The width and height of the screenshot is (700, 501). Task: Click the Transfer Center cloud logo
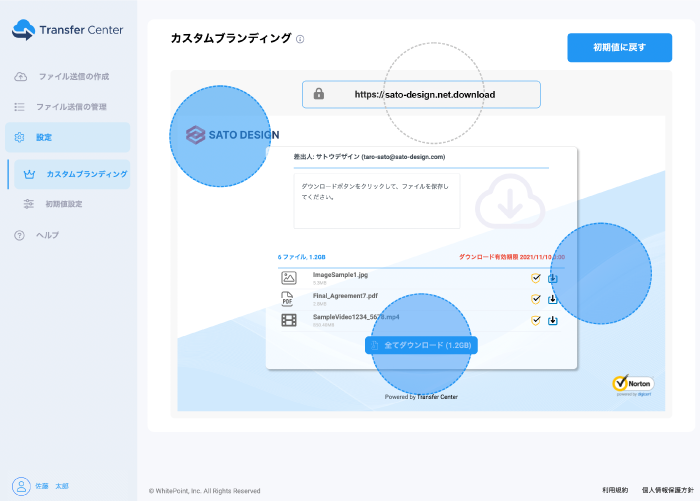[x=23, y=30]
